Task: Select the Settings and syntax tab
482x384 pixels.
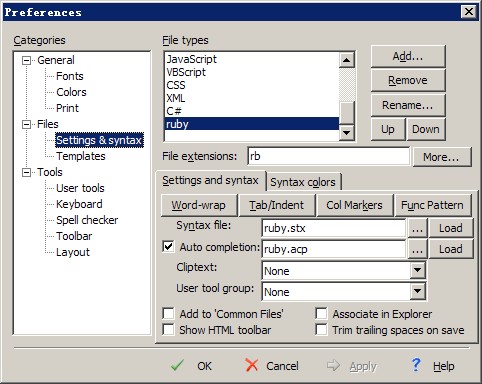Action: 210,180
